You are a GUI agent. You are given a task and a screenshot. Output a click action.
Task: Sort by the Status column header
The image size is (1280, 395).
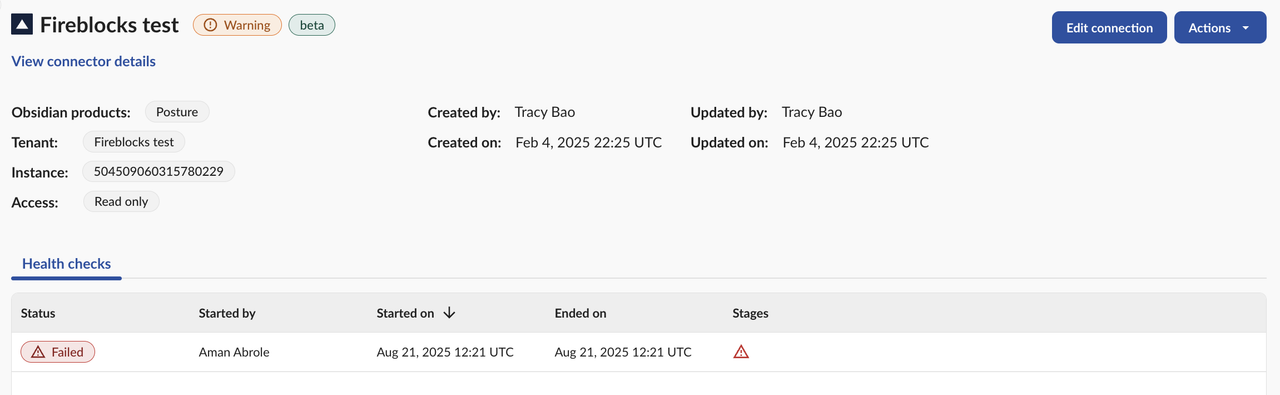pos(38,313)
